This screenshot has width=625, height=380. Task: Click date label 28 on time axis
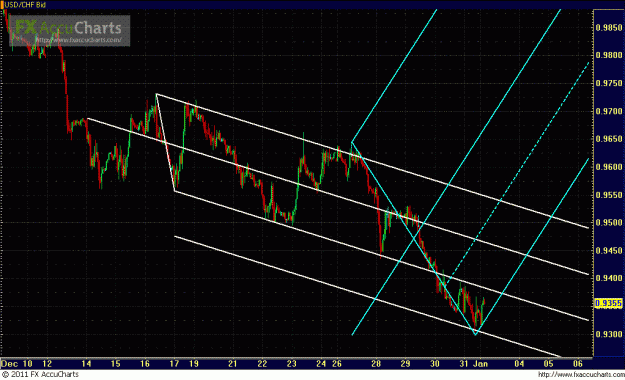pyautogui.click(x=376, y=364)
